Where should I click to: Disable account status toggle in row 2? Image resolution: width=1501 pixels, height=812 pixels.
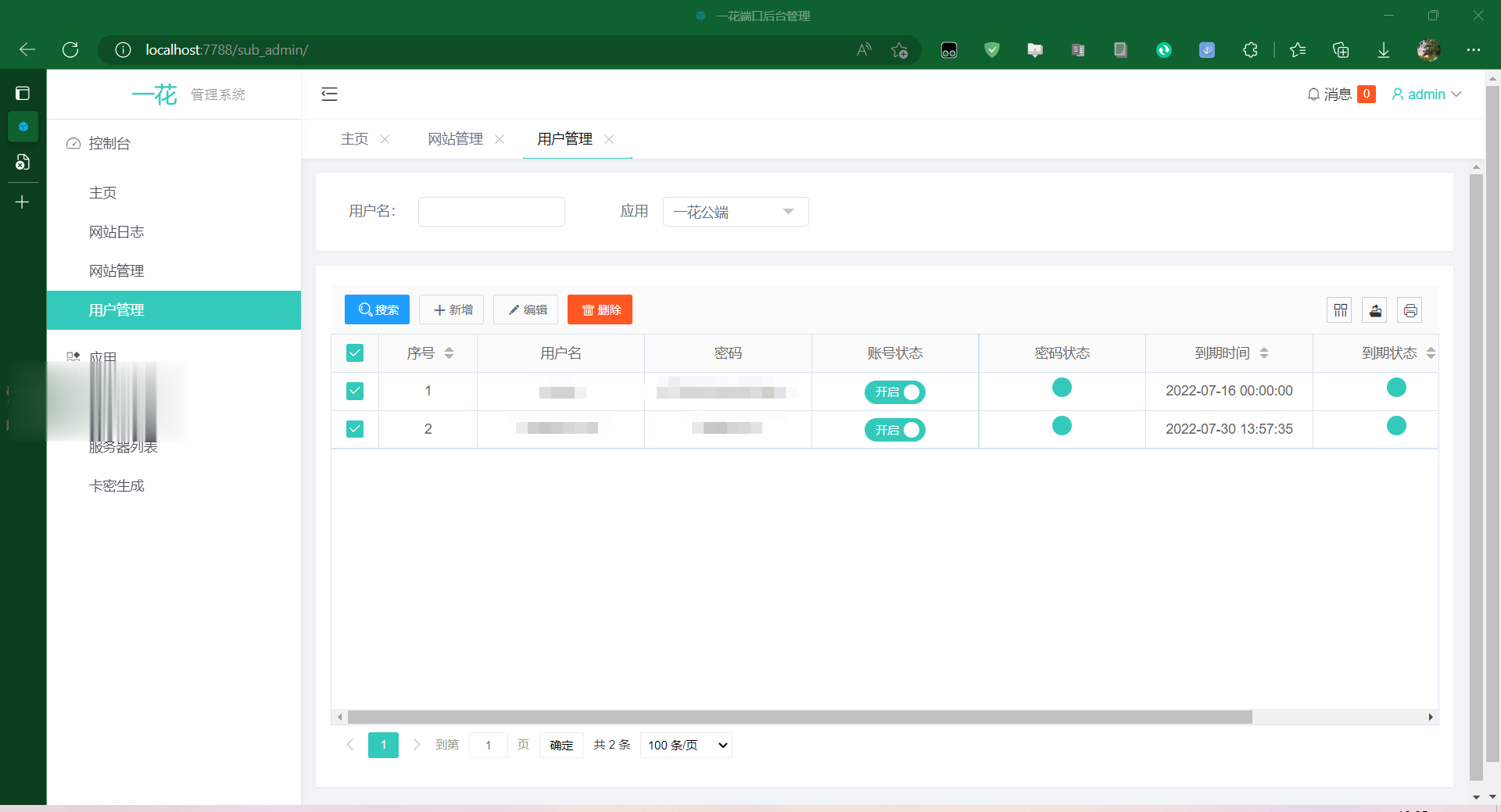pos(894,430)
